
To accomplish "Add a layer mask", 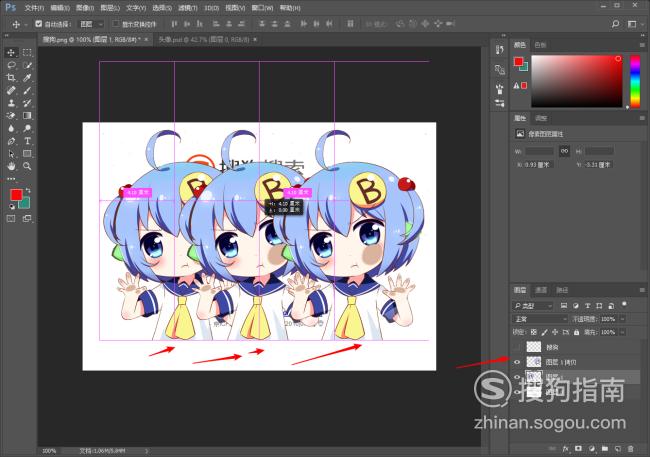I will (x=579, y=449).
